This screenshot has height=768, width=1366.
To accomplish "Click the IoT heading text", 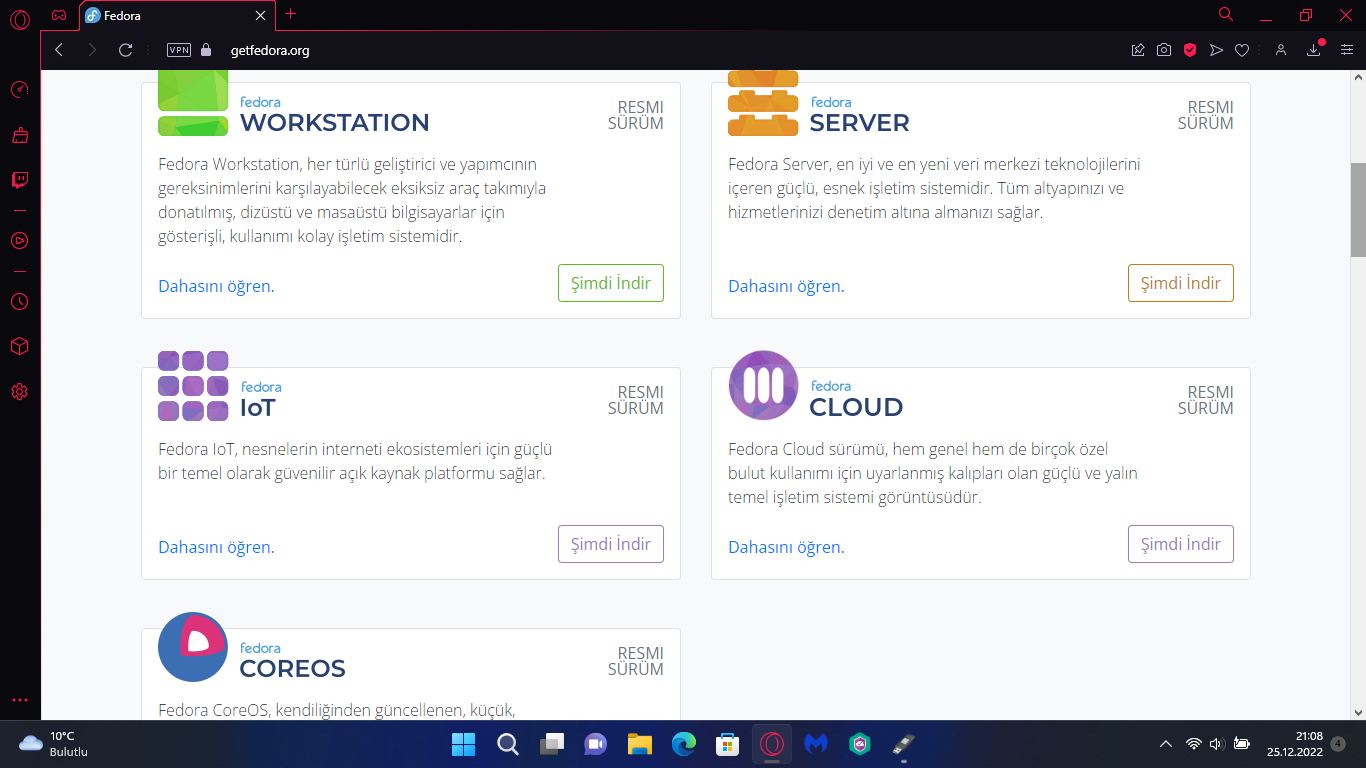I will click(257, 408).
